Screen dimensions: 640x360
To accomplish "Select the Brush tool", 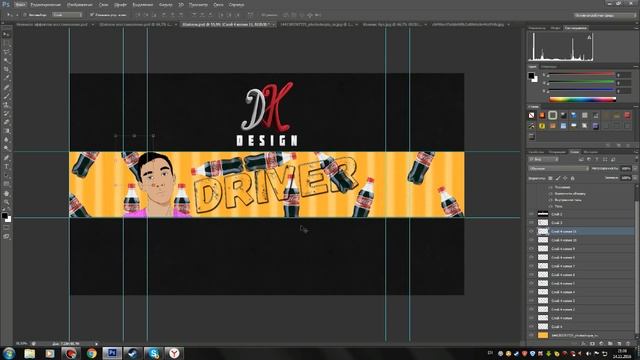I will [7, 96].
